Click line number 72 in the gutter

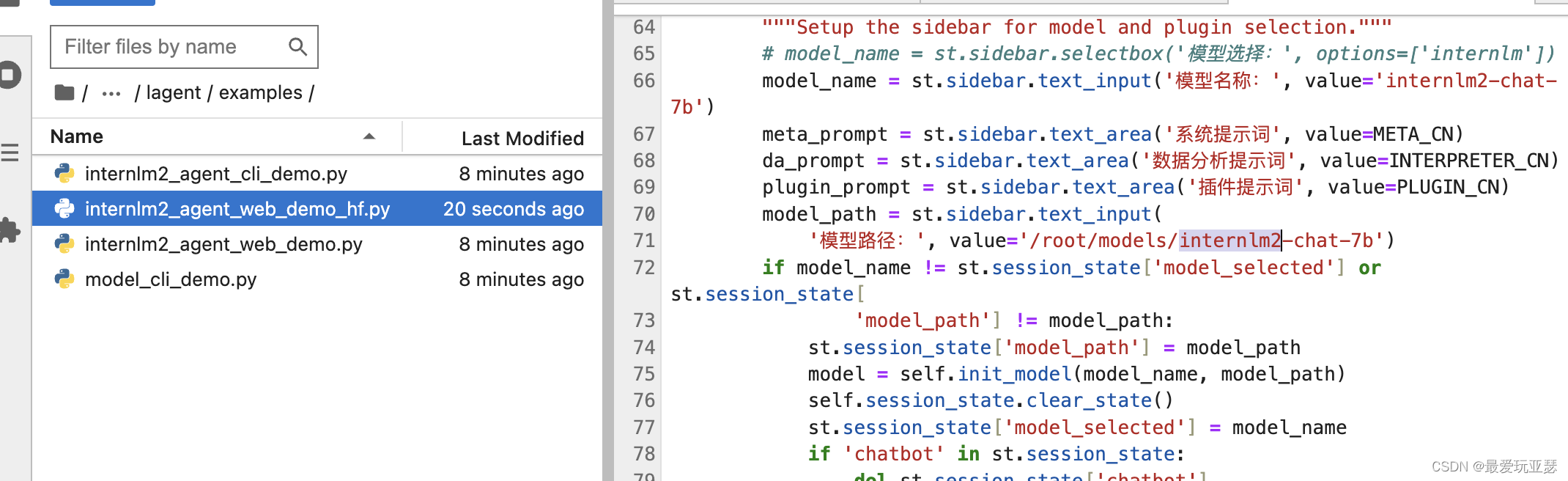643,268
